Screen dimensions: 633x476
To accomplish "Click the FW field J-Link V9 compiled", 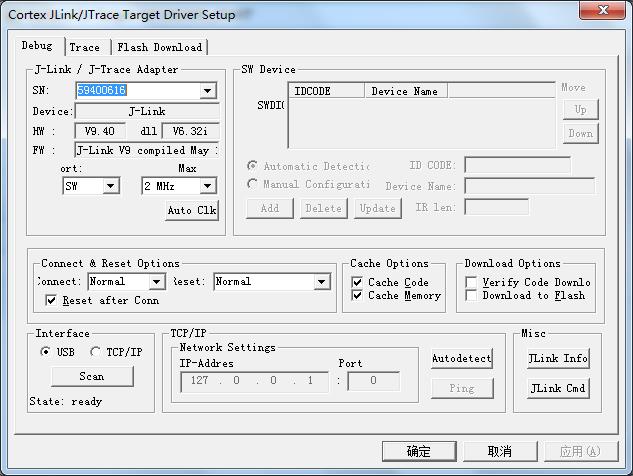I will 147,150.
